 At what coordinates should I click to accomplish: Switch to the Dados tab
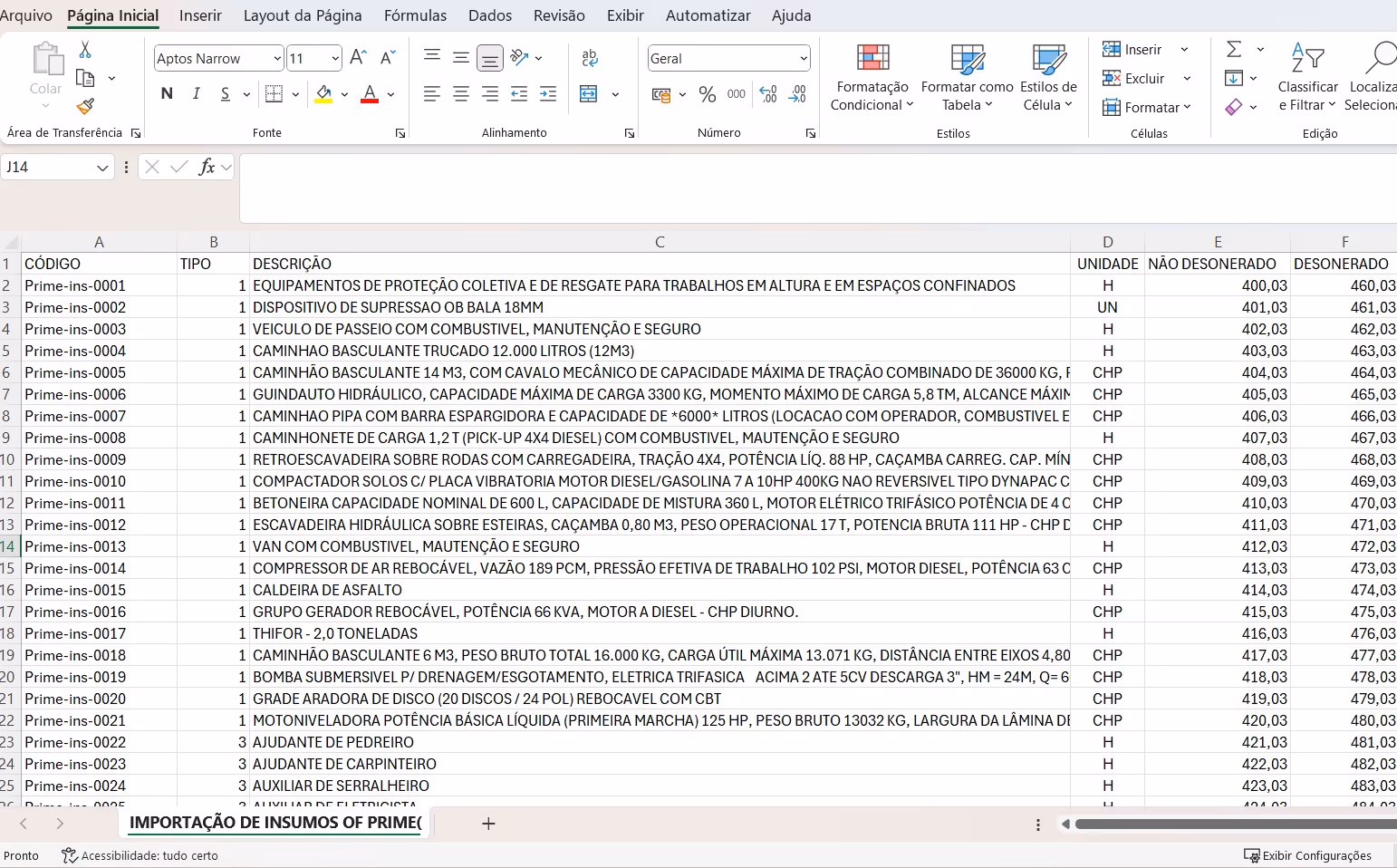click(490, 15)
